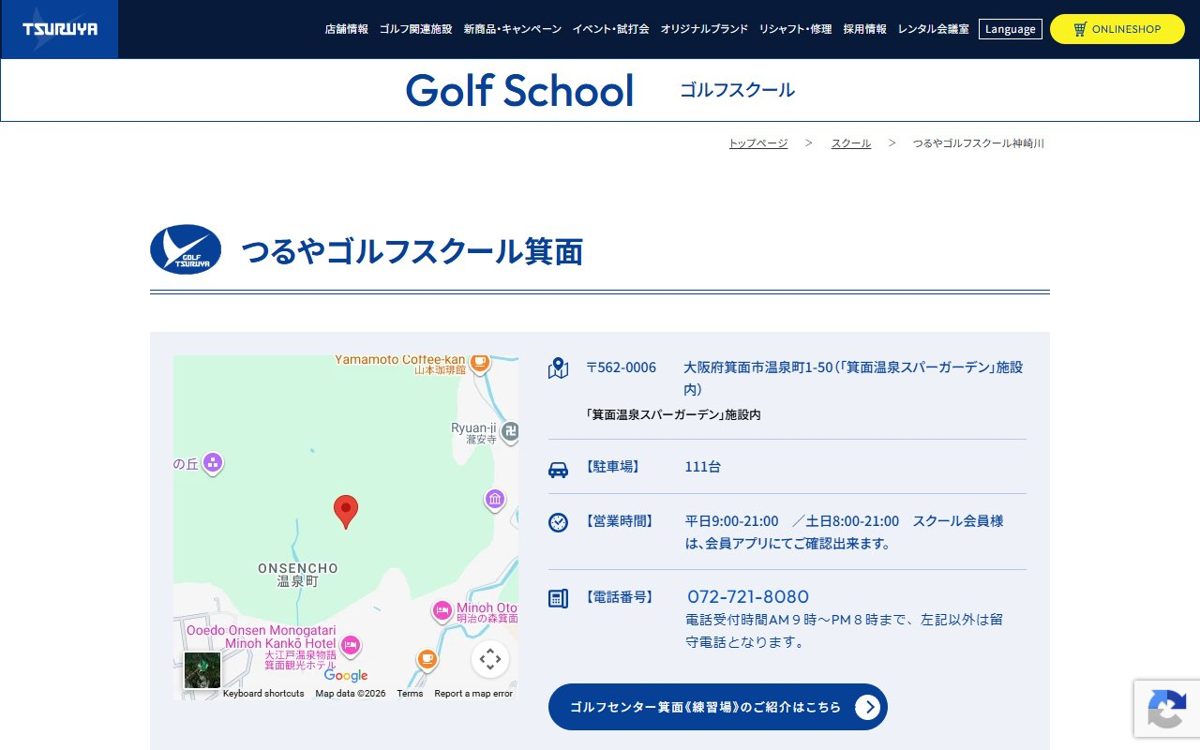Click the Google logo on map
The image size is (1200, 750).
346,676
